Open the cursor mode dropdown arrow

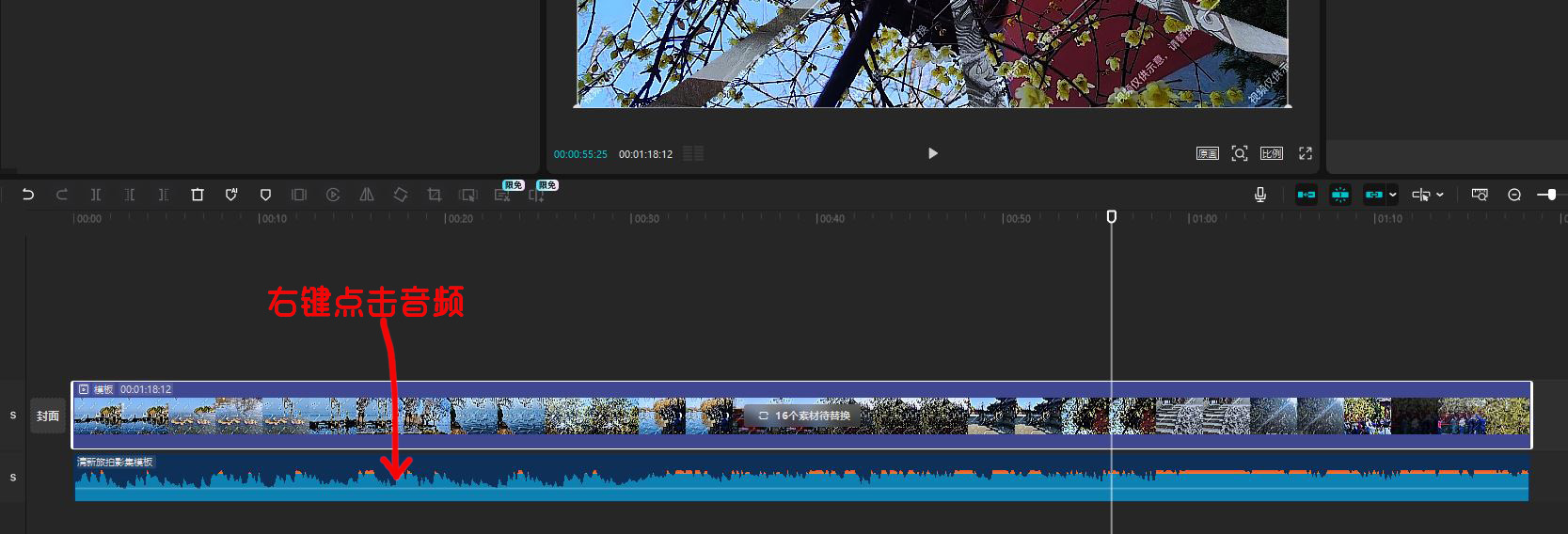pyautogui.click(x=1440, y=195)
